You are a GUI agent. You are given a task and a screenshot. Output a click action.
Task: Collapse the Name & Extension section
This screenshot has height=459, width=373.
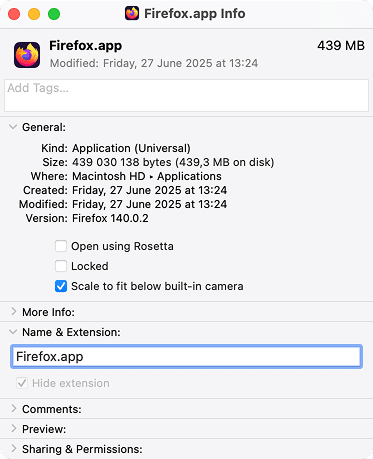pos(13,332)
